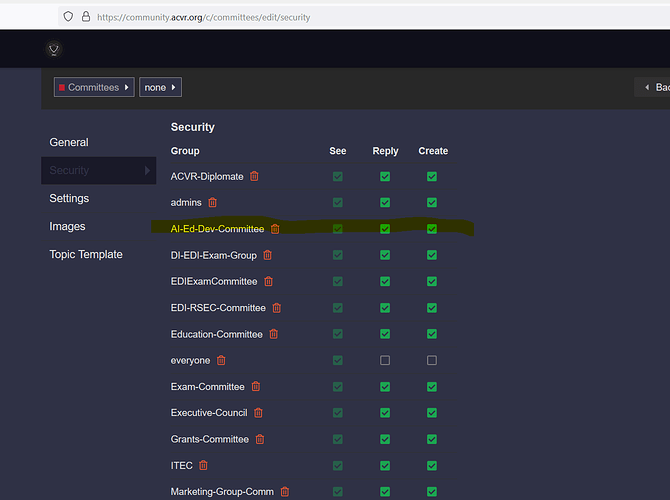The width and height of the screenshot is (670, 500).
Task: Delete the ACVR-Diplomate group permission
Action: (254, 176)
